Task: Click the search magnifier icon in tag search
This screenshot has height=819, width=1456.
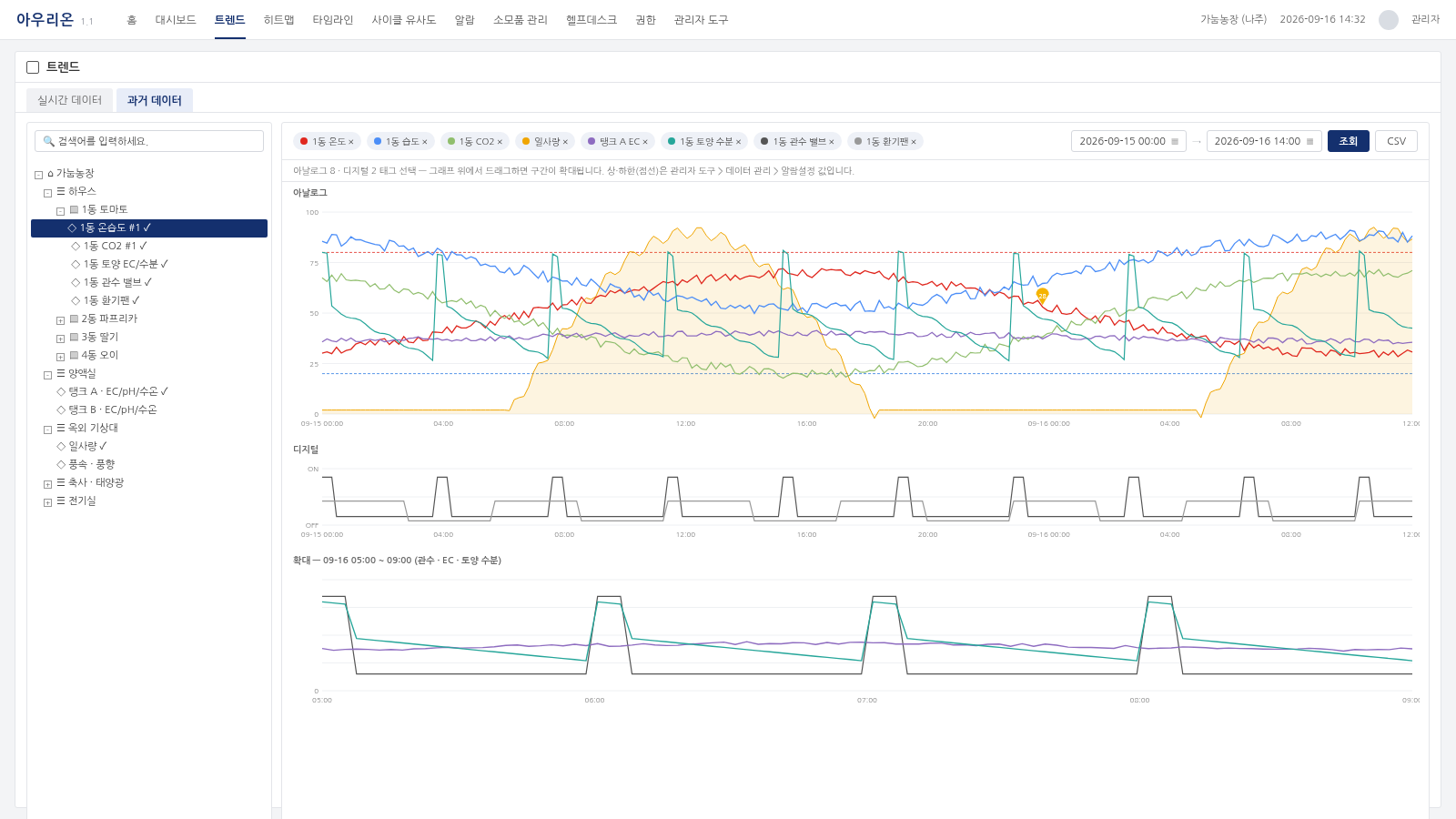Action: (x=48, y=141)
